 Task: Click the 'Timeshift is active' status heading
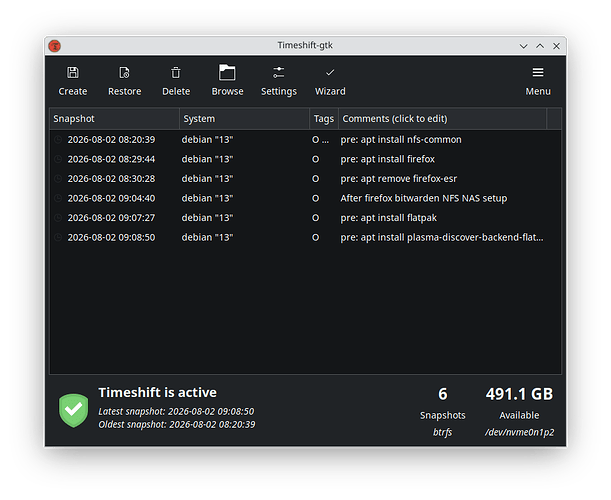[157, 392]
